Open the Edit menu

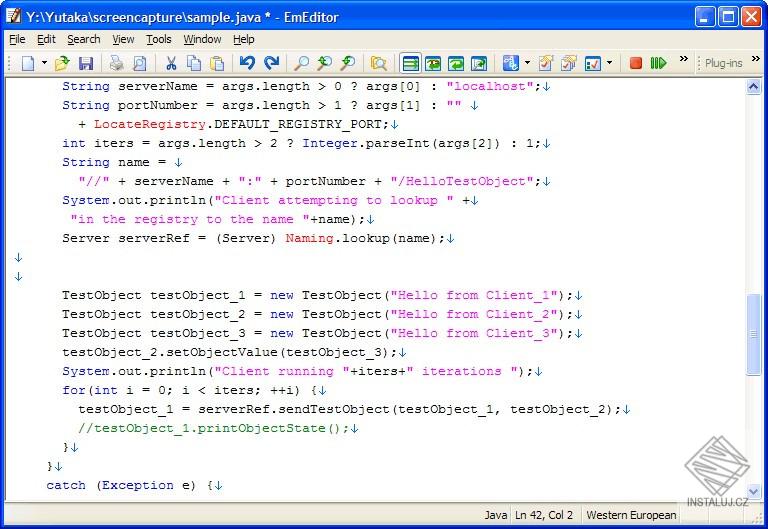click(x=47, y=39)
